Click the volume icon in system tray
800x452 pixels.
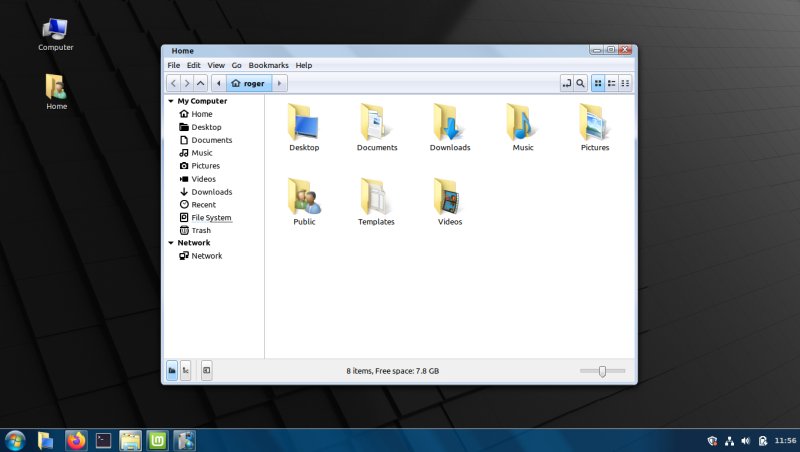[745, 440]
